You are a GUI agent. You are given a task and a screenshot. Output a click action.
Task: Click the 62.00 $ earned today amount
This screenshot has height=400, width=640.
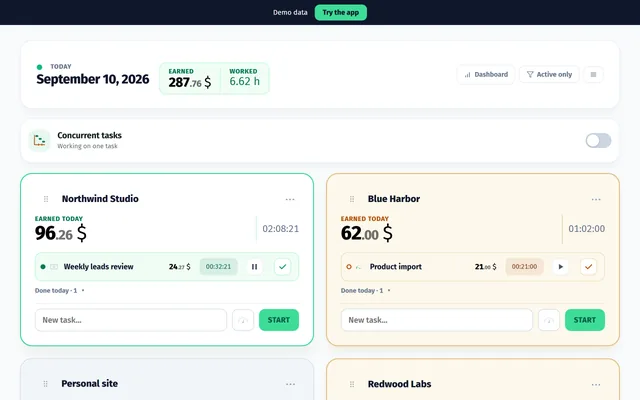pyautogui.click(x=367, y=233)
